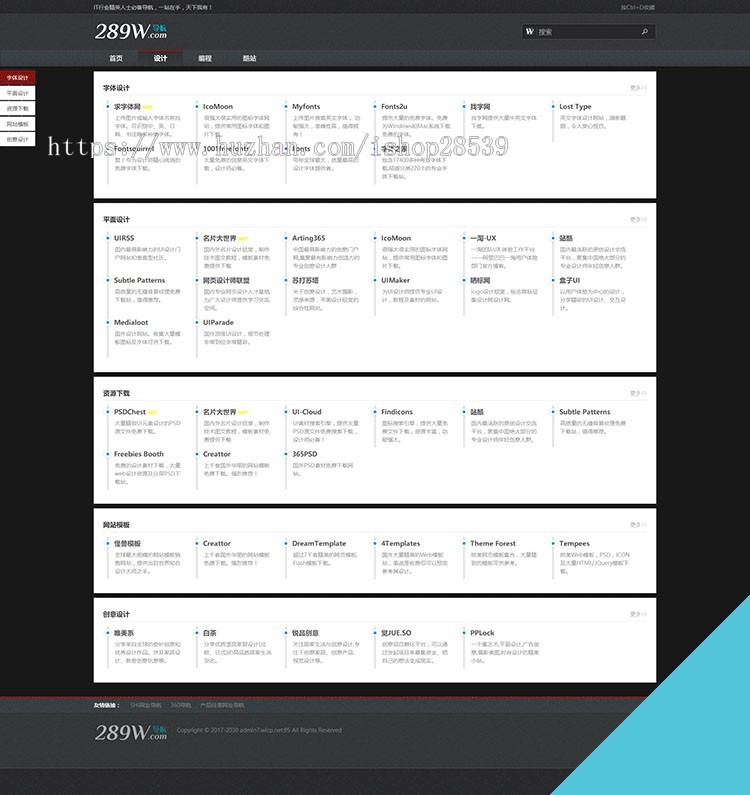Open the Lost Type link
750x795 pixels.
coord(575,106)
